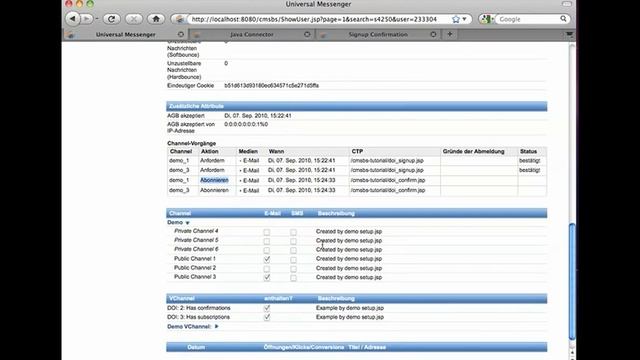Go forward with the browser forward arrow

86,19
